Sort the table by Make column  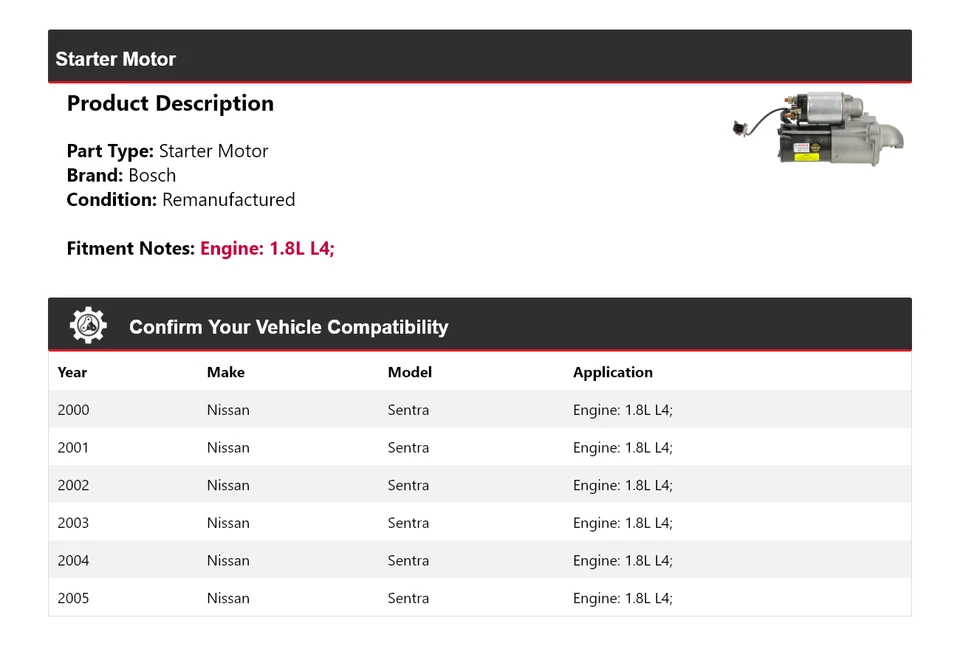coord(226,372)
